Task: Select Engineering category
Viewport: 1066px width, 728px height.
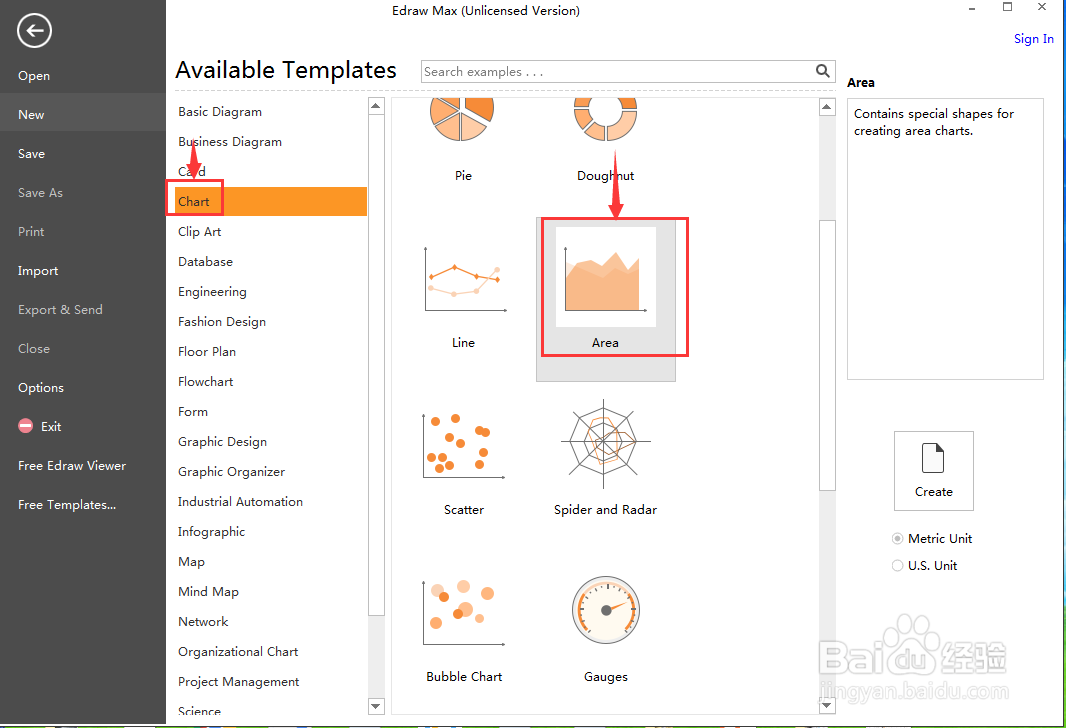Action: click(x=212, y=292)
